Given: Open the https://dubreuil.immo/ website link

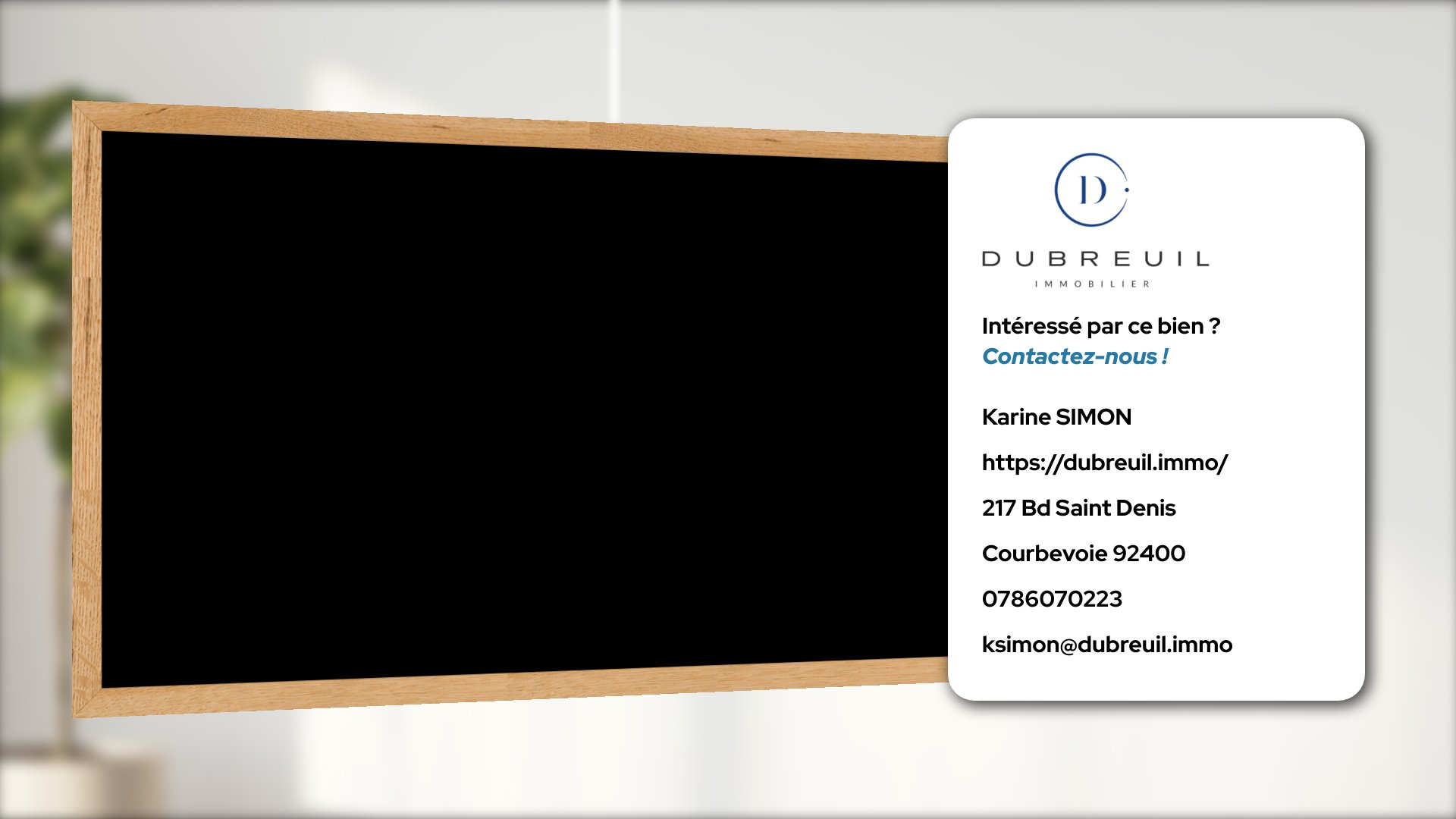Looking at the screenshot, I should pos(1104,463).
